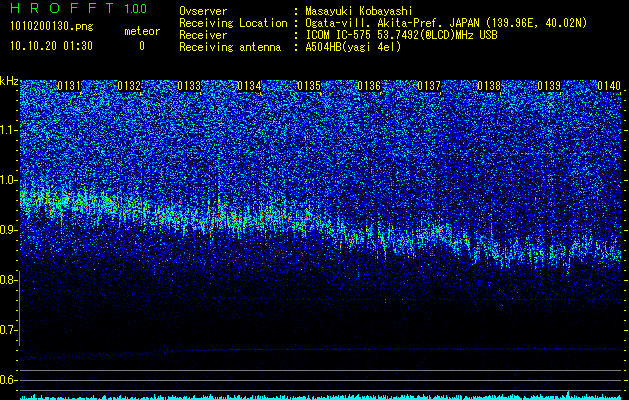Click the 0131 time marker
Image resolution: width=629 pixels, height=400 pixels.
pyautogui.click(x=69, y=86)
